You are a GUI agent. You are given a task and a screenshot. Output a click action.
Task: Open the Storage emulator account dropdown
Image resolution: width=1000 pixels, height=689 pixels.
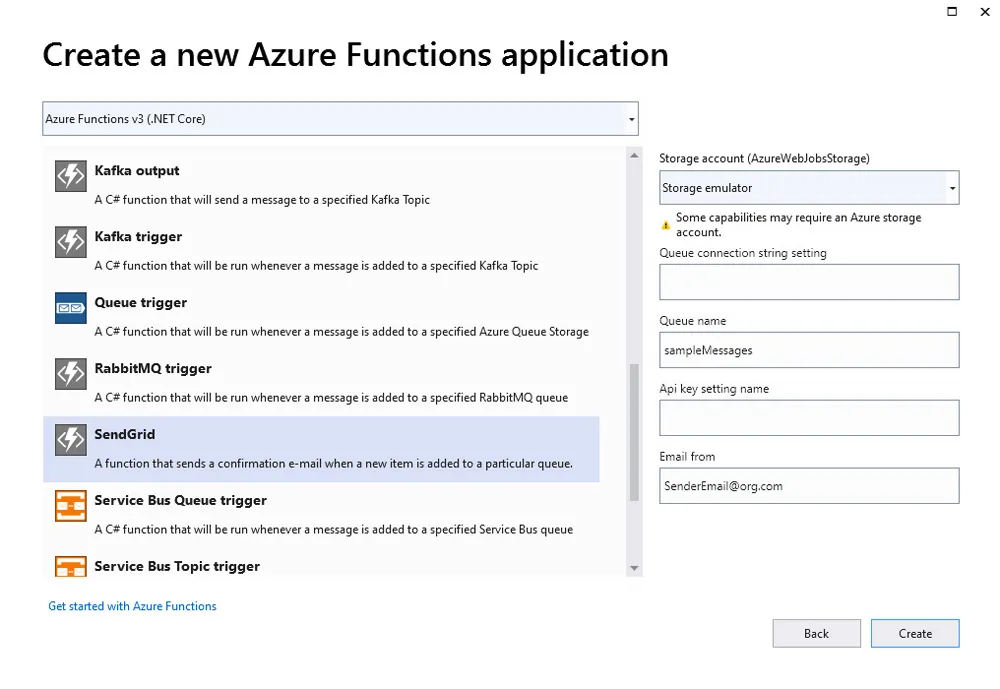tap(809, 188)
